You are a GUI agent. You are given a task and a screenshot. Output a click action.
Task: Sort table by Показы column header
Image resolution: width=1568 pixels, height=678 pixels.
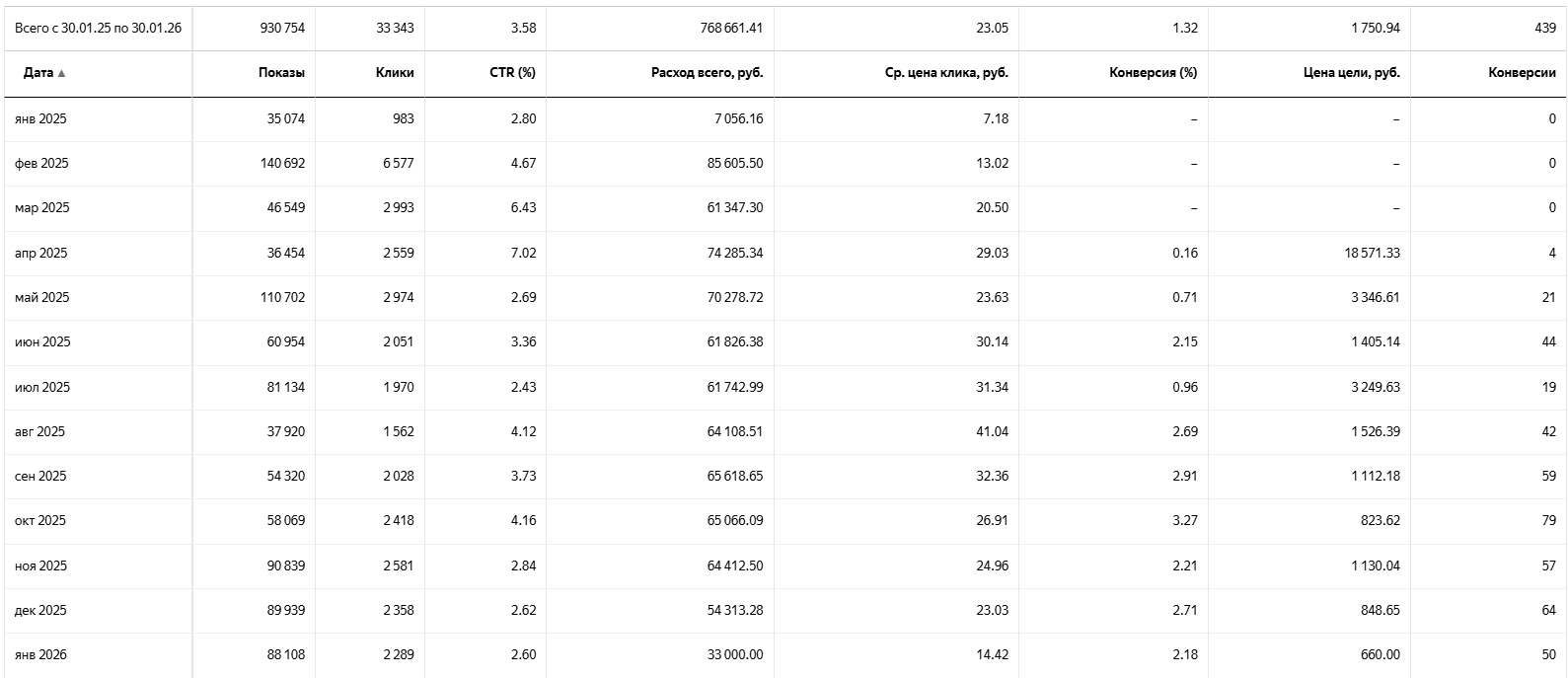[x=281, y=73]
